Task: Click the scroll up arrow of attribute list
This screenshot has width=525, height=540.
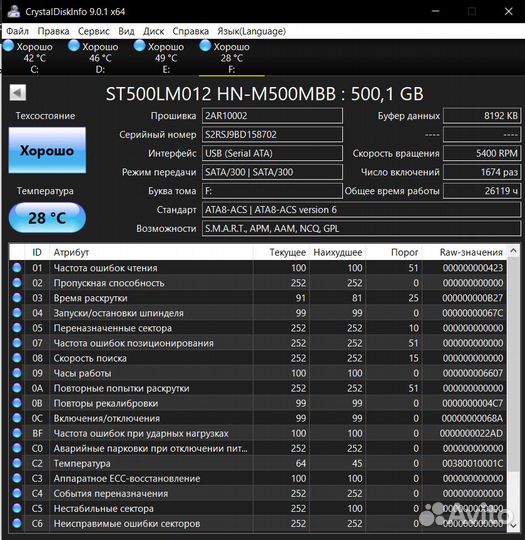Action: (x=513, y=251)
